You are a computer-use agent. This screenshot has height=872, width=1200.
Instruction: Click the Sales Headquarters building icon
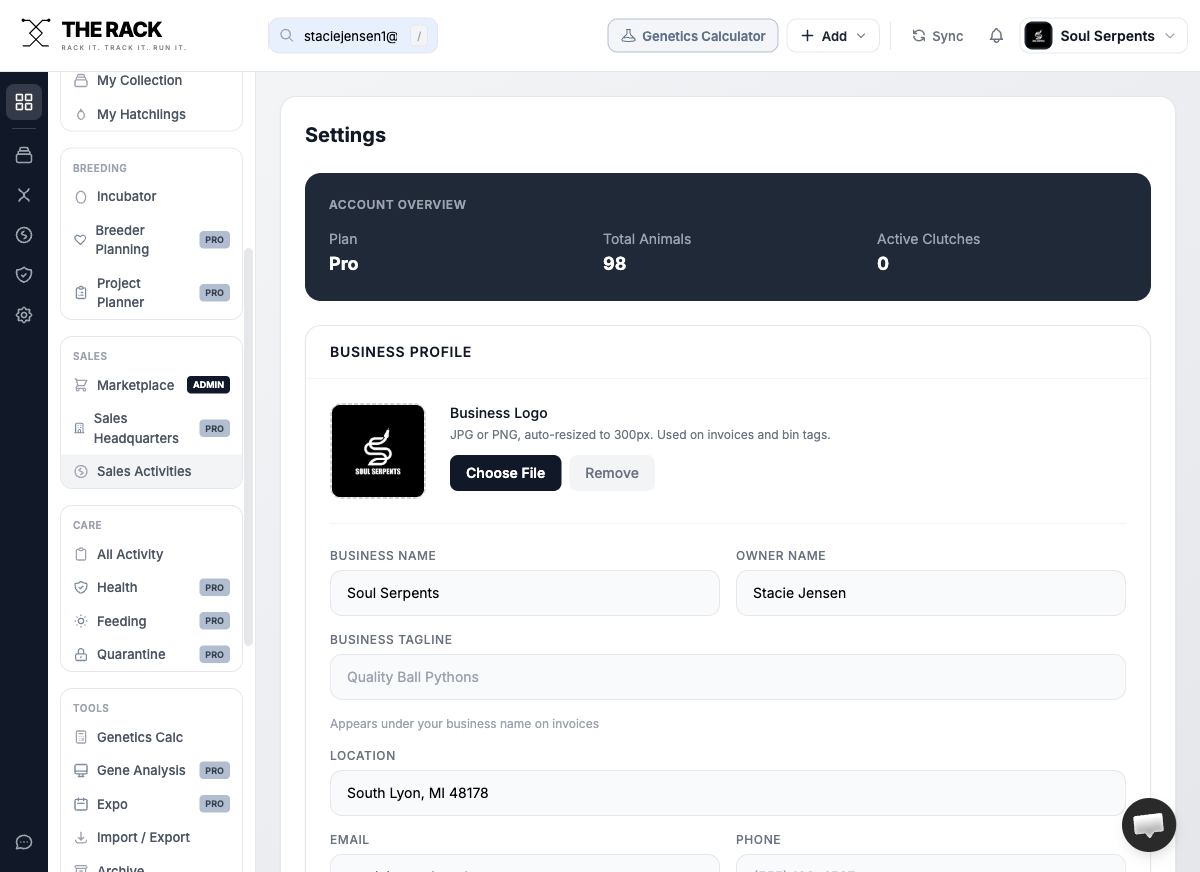[x=80, y=428]
